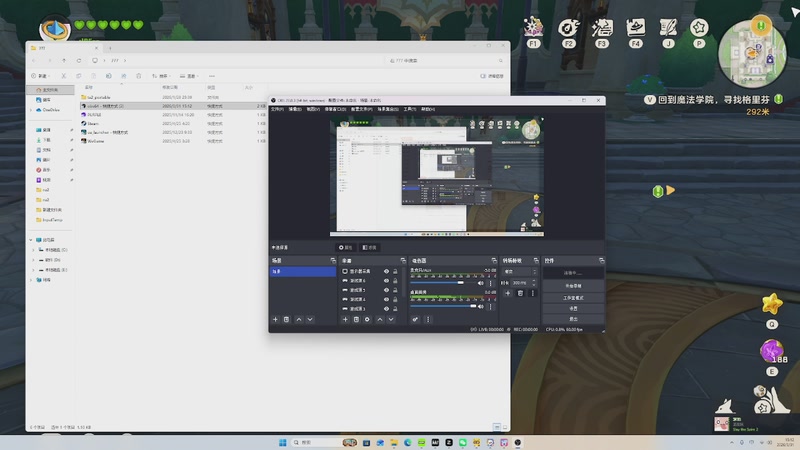The height and width of the screenshot is (450, 800).
Task: Open File menu in OBS menu bar
Action: tap(277, 109)
